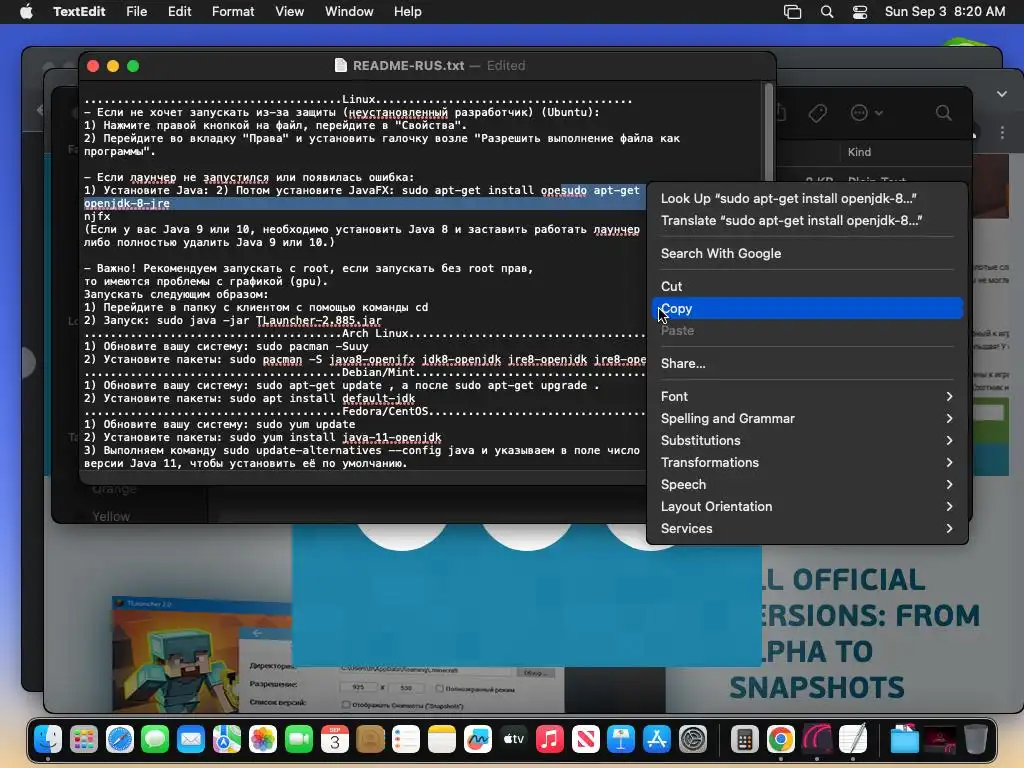Open the Edit menu
The width and height of the screenshot is (1024, 768).
[180, 12]
